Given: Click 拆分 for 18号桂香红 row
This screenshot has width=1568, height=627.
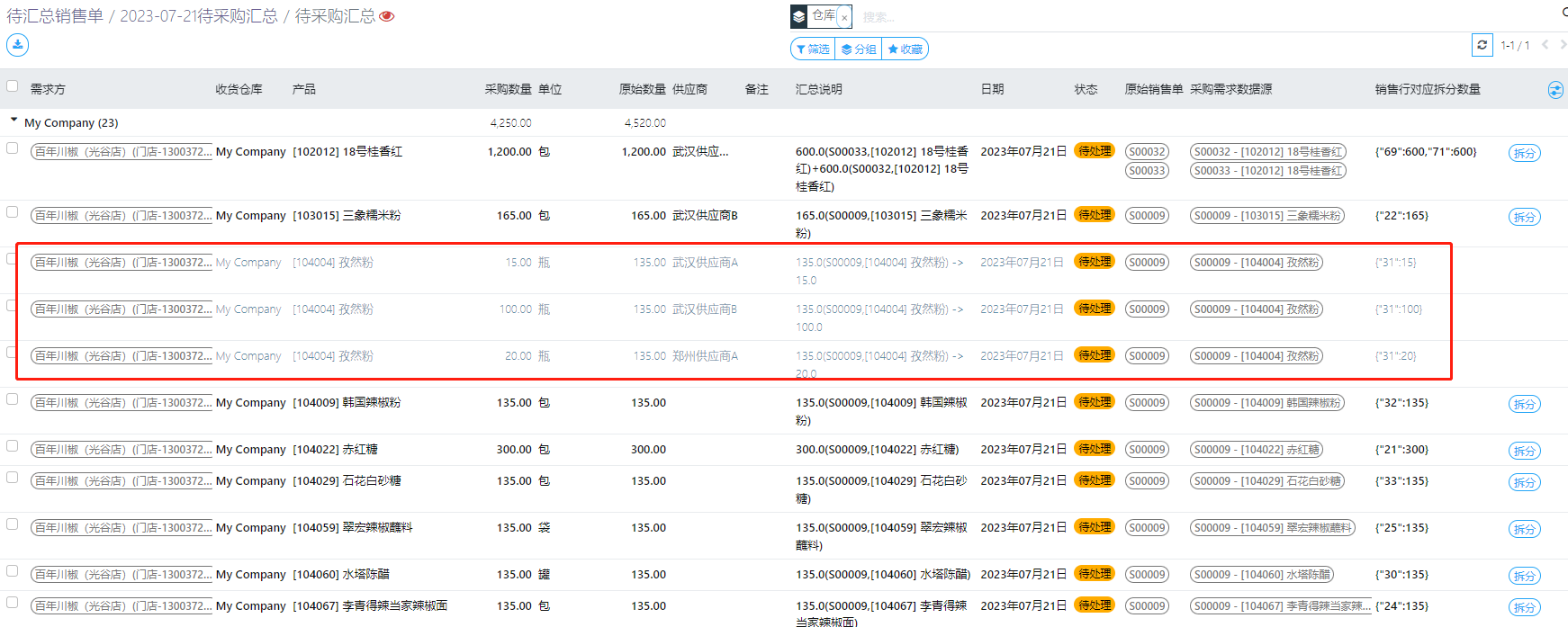Looking at the screenshot, I should point(1524,153).
